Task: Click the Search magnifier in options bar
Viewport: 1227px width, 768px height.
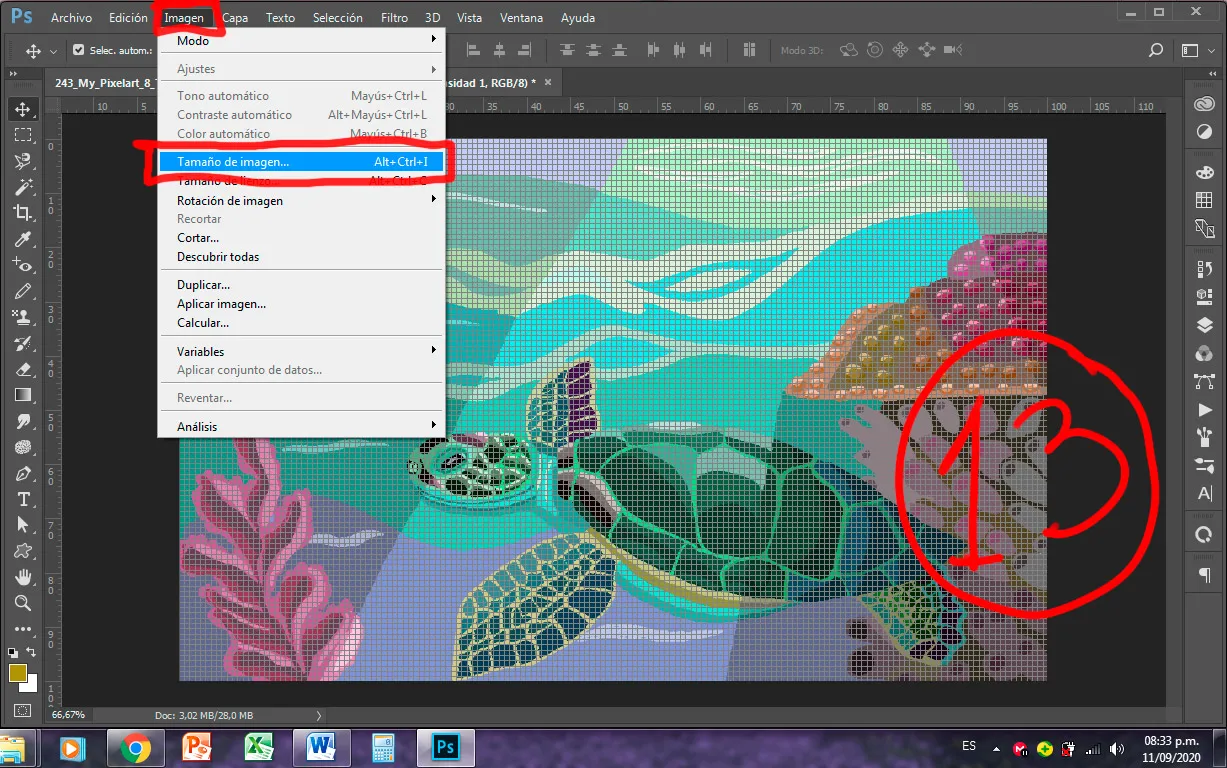Action: click(x=1156, y=50)
